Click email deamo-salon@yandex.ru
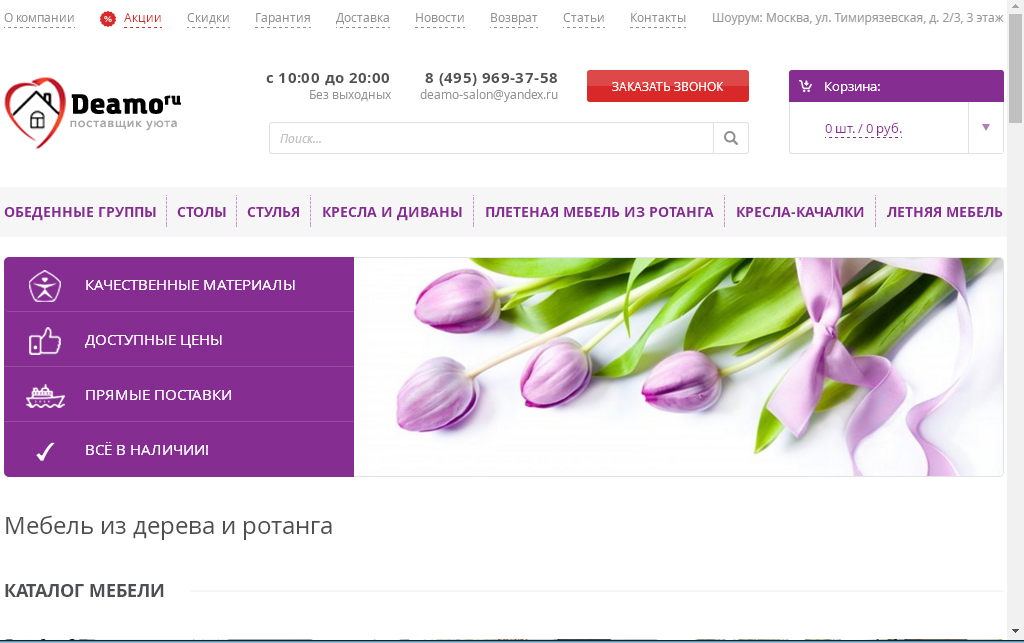Screen dimensions: 1024x643 (x=488, y=95)
